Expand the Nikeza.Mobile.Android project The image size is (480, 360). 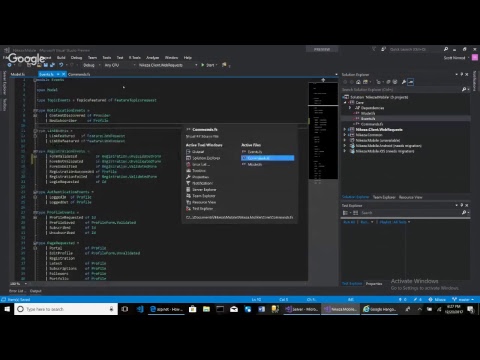coord(345,146)
